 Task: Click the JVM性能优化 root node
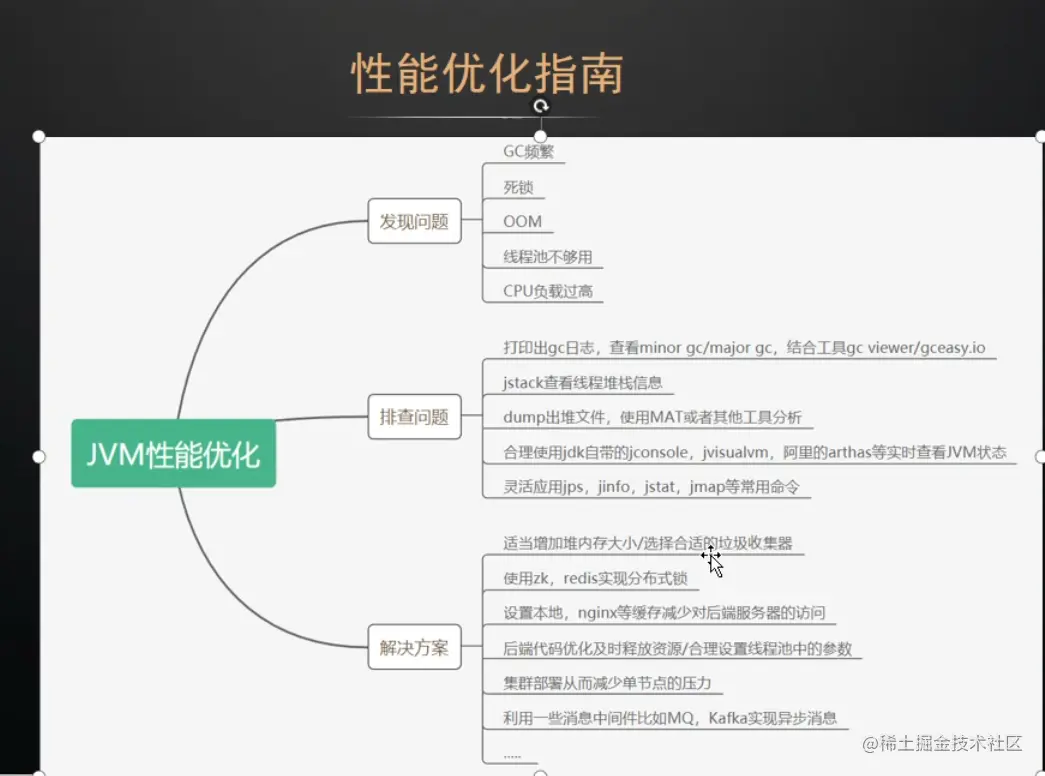173,453
